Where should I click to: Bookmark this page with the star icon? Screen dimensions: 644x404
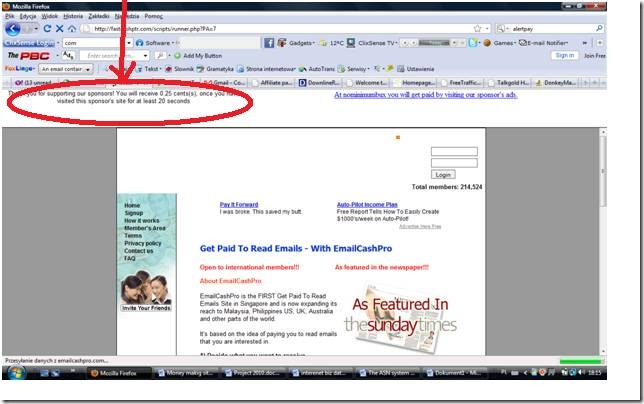(477, 29)
